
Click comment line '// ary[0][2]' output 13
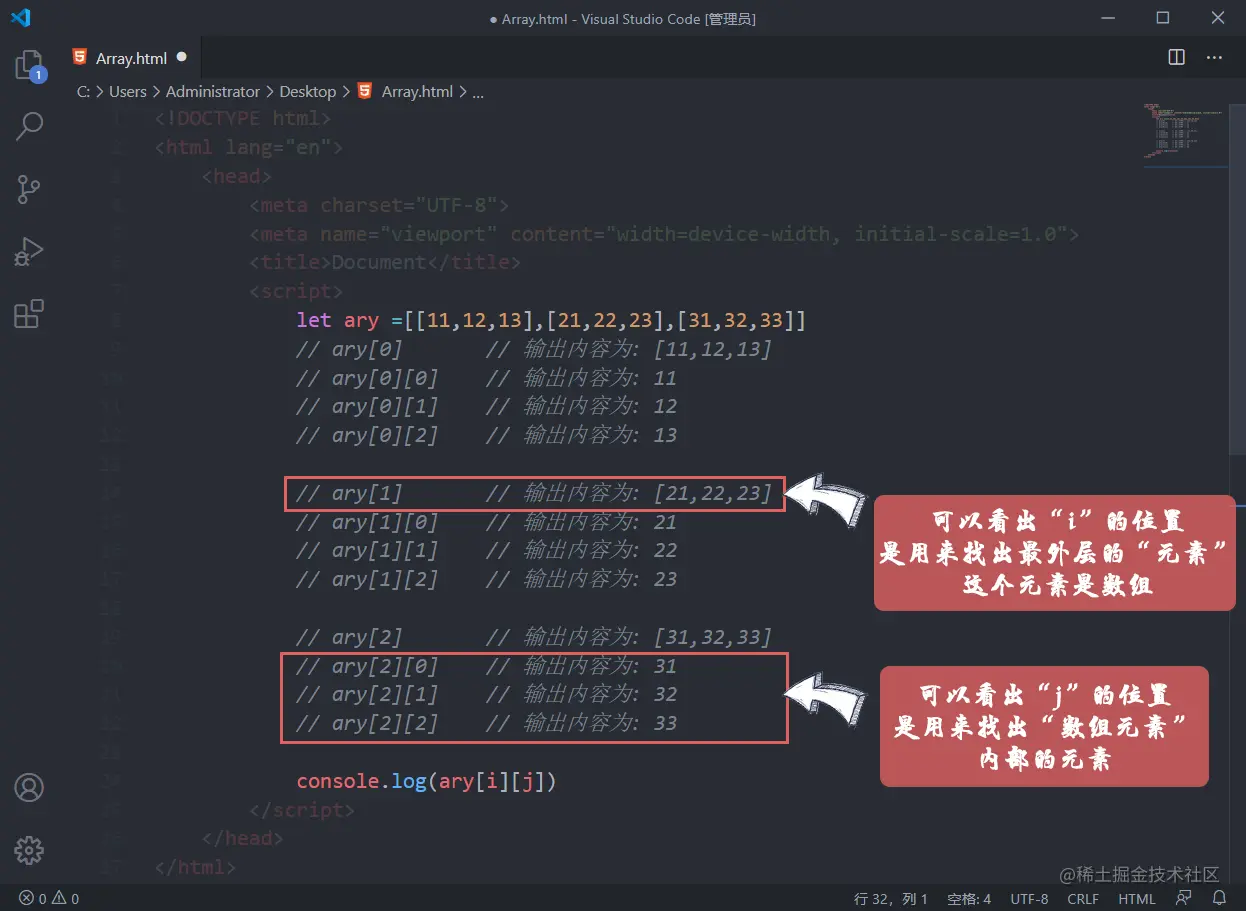coord(487,435)
